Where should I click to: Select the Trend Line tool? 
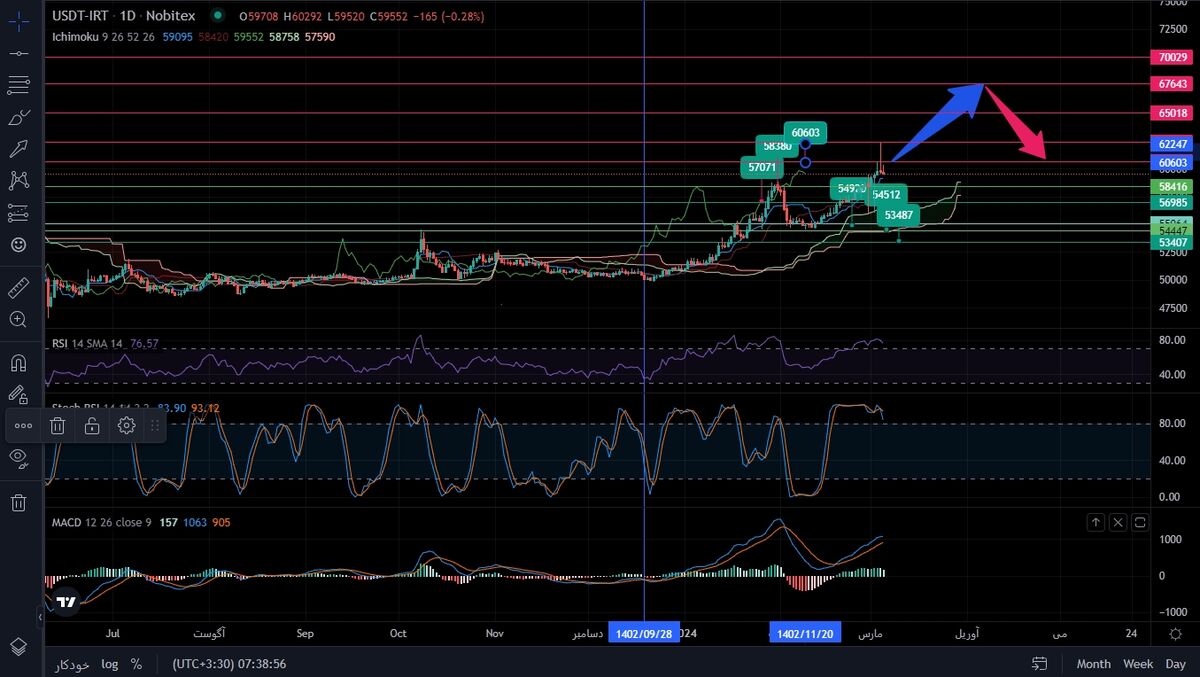(20, 53)
